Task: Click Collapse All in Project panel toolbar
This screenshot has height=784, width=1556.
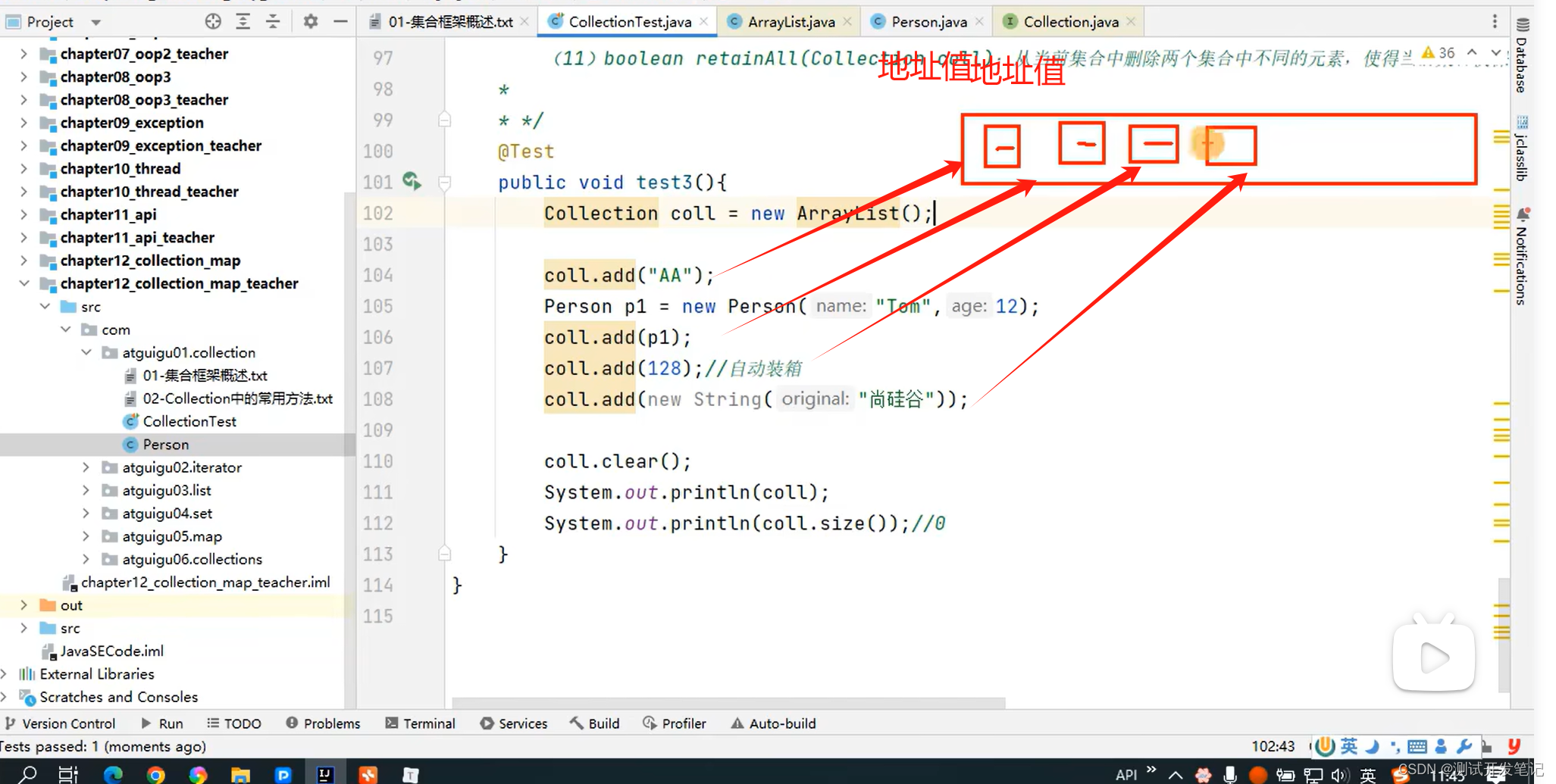Action: [x=273, y=22]
